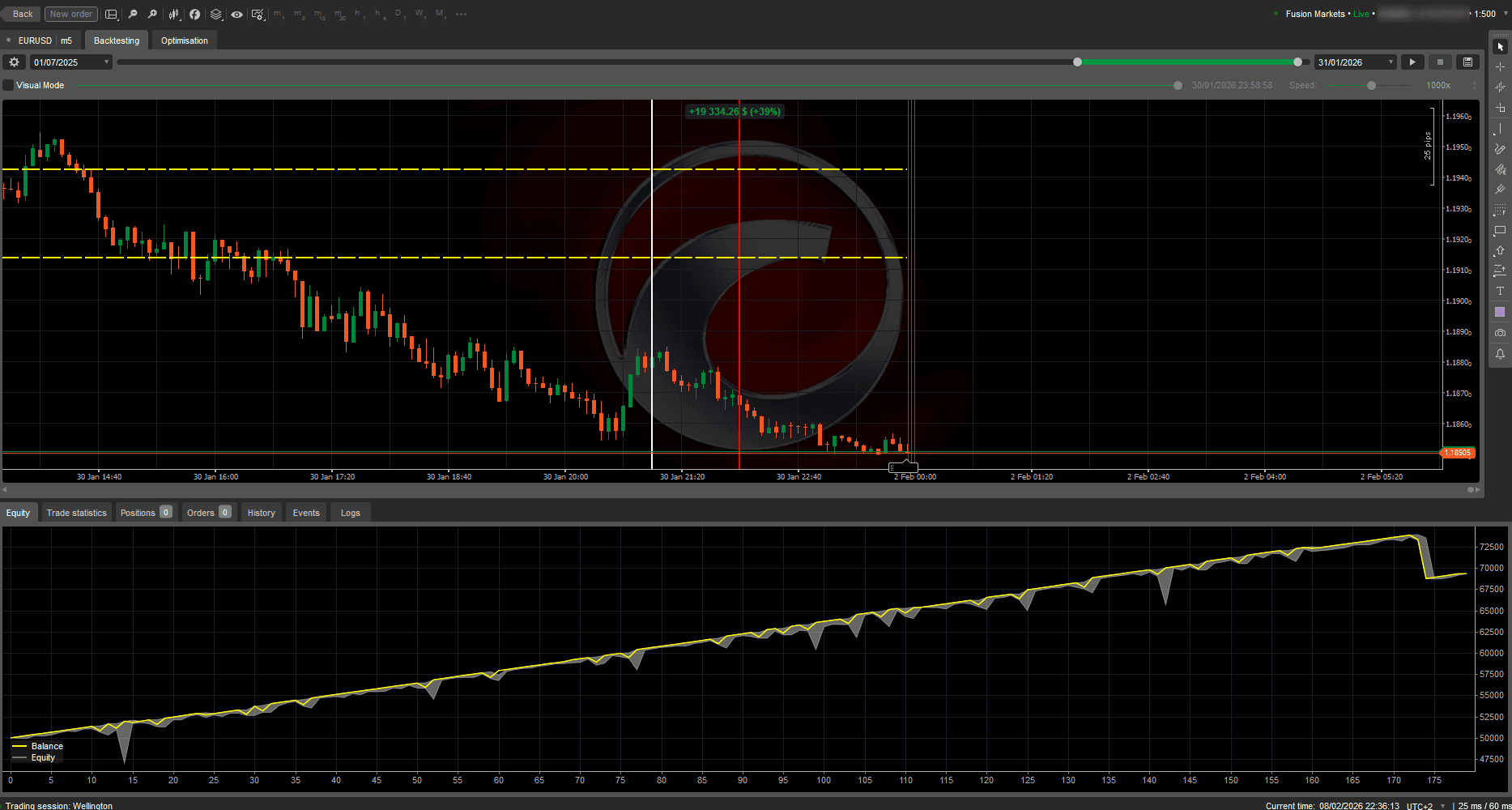Open the Trade statistics tab
The height and width of the screenshot is (810, 1512).
pyautogui.click(x=76, y=512)
